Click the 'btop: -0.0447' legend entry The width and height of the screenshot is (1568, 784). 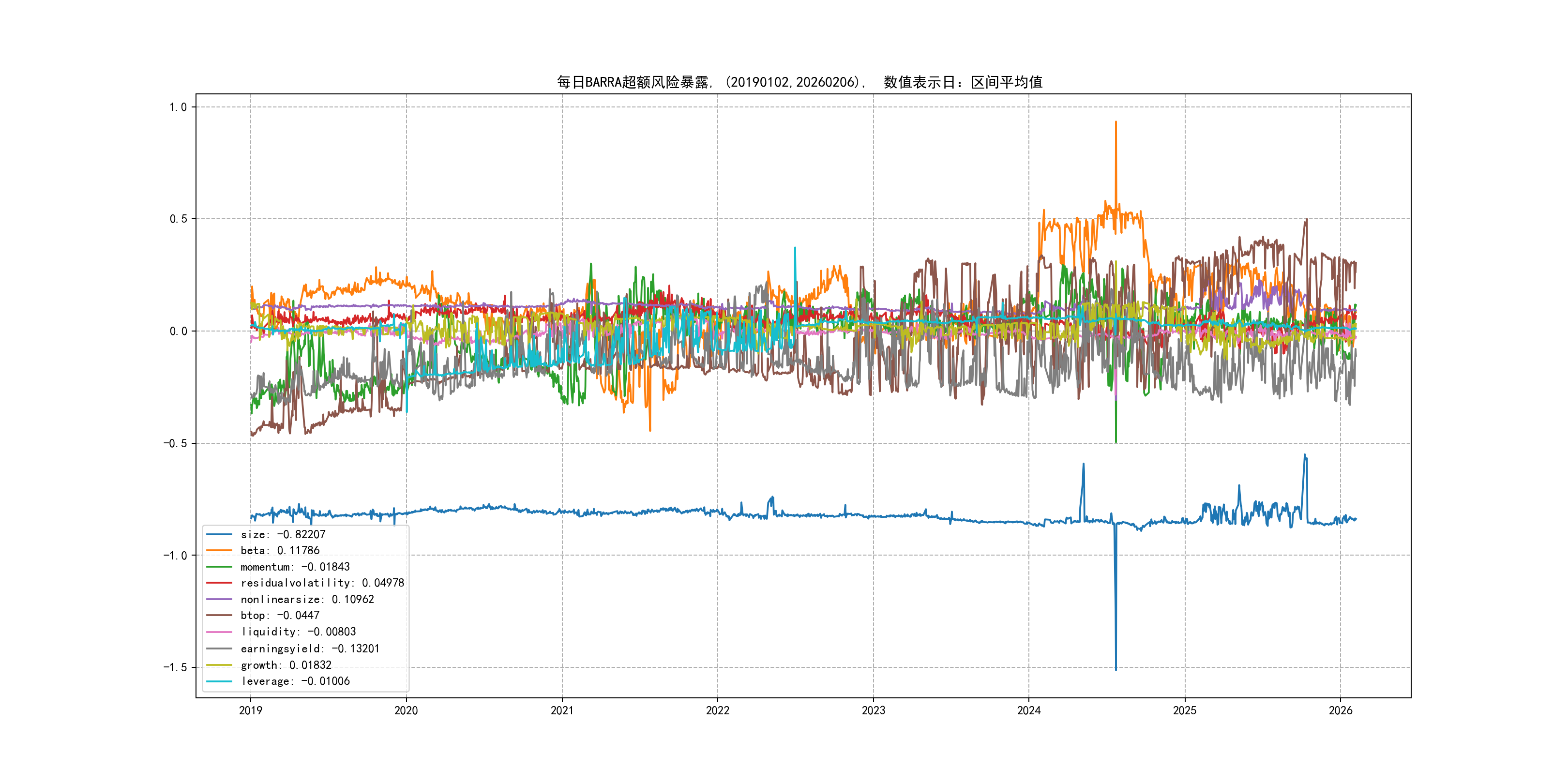pos(280,616)
